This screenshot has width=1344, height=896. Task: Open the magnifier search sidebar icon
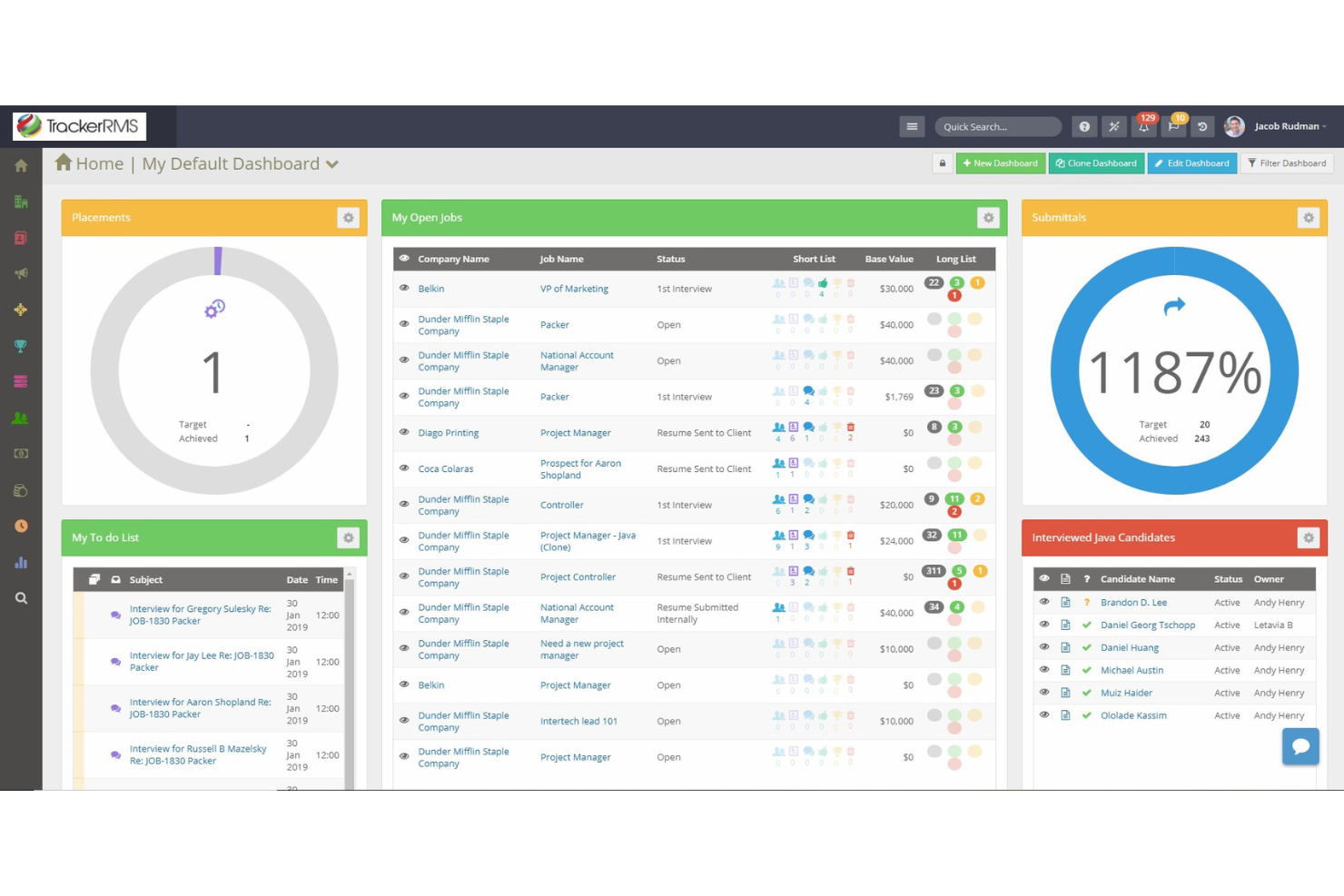21,598
